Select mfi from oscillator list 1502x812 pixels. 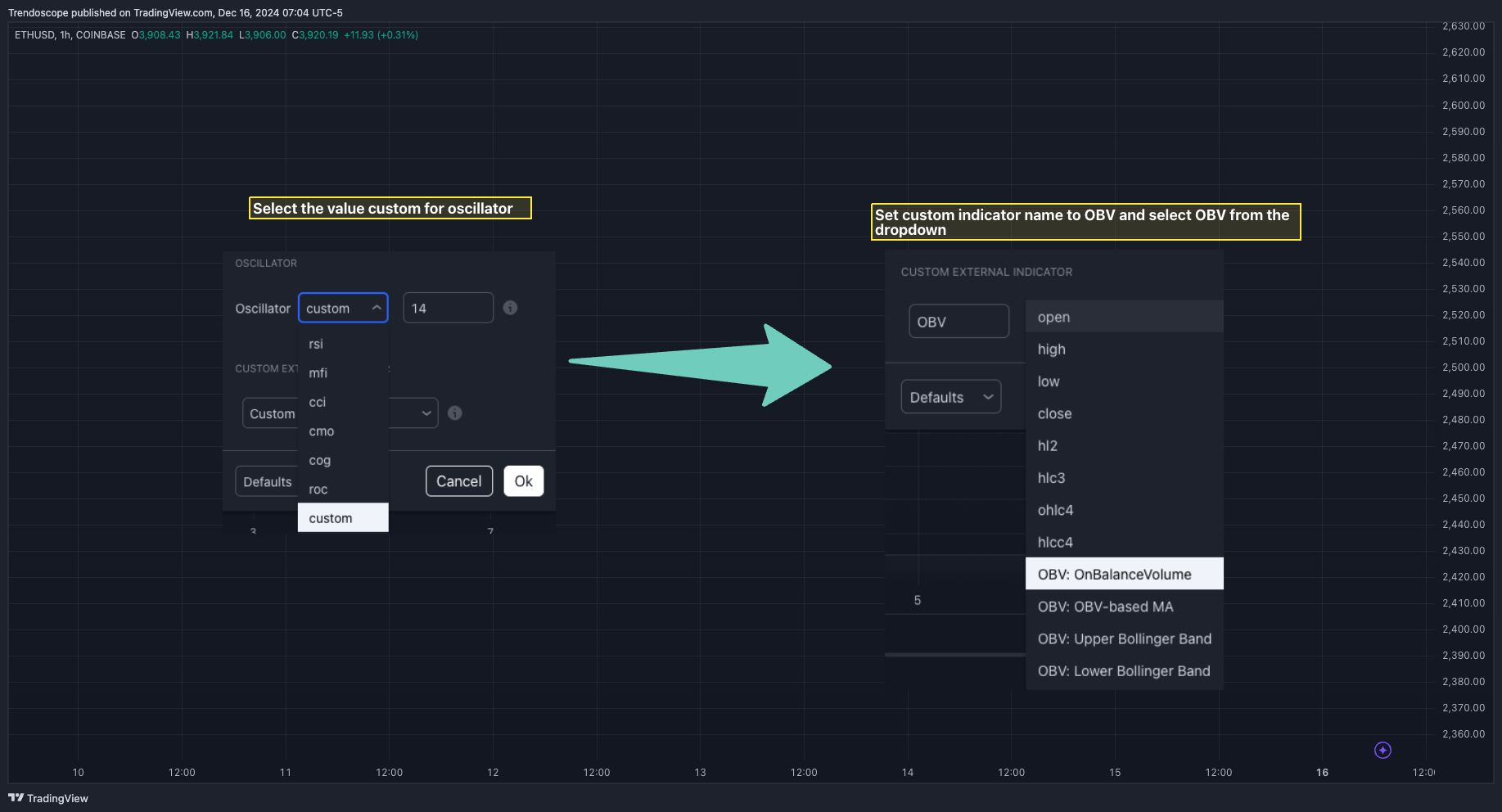(343, 373)
